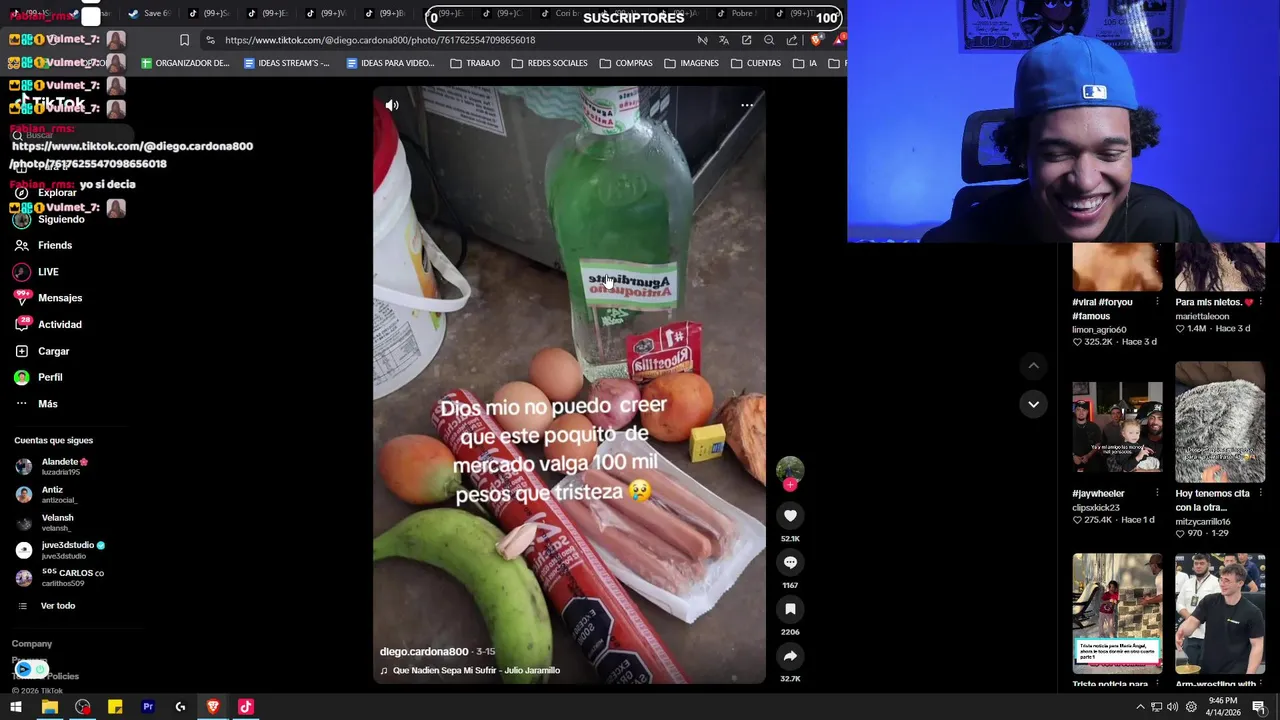Go to previous video with up chevron
The height and width of the screenshot is (720, 1280).
[x=1033, y=366]
